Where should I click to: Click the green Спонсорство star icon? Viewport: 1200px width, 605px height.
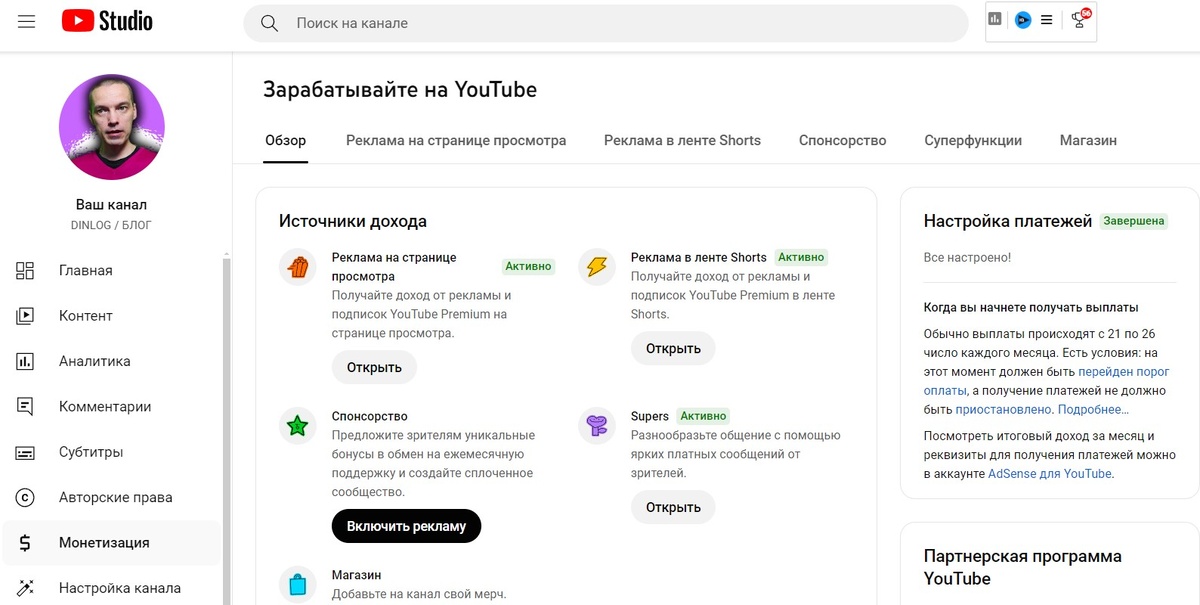point(297,426)
